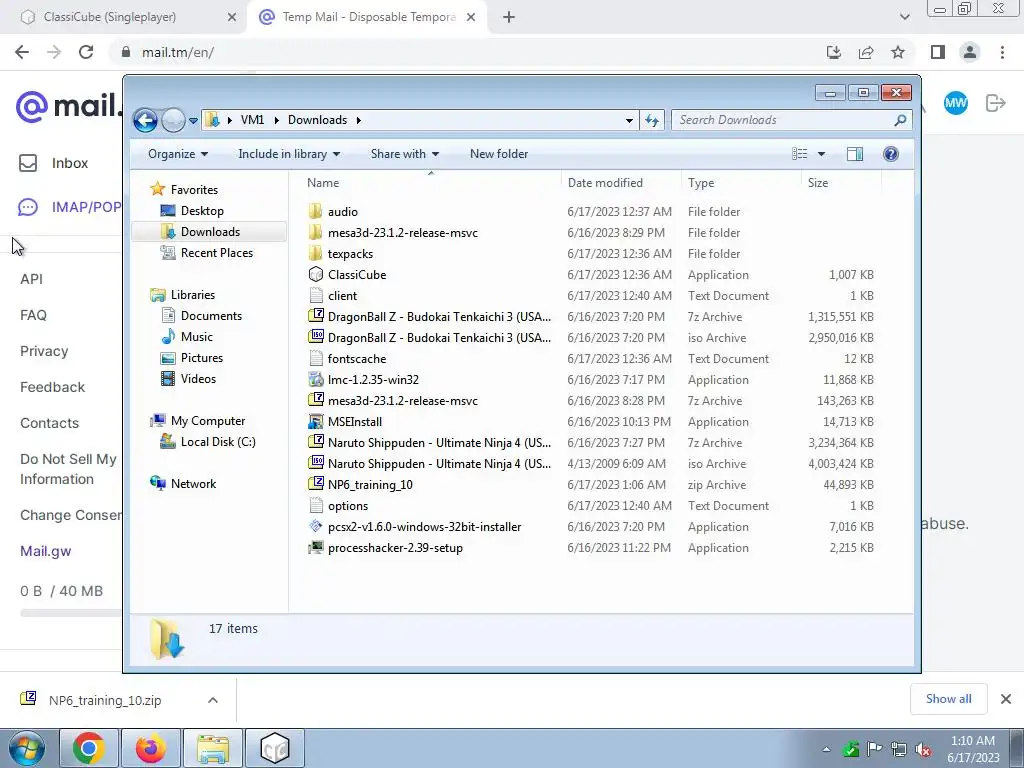The height and width of the screenshot is (768, 1024).
Task: Select the audio folder icon
Action: (x=315, y=211)
